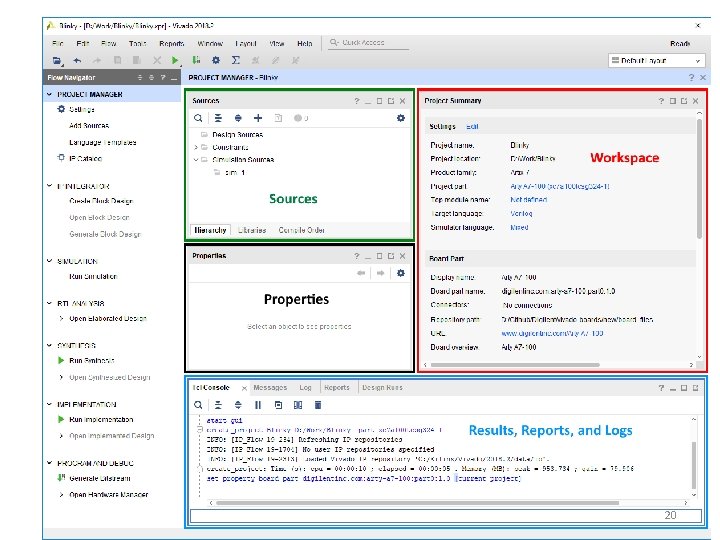Click Create Block Design
The image size is (720, 540).
click(101, 201)
